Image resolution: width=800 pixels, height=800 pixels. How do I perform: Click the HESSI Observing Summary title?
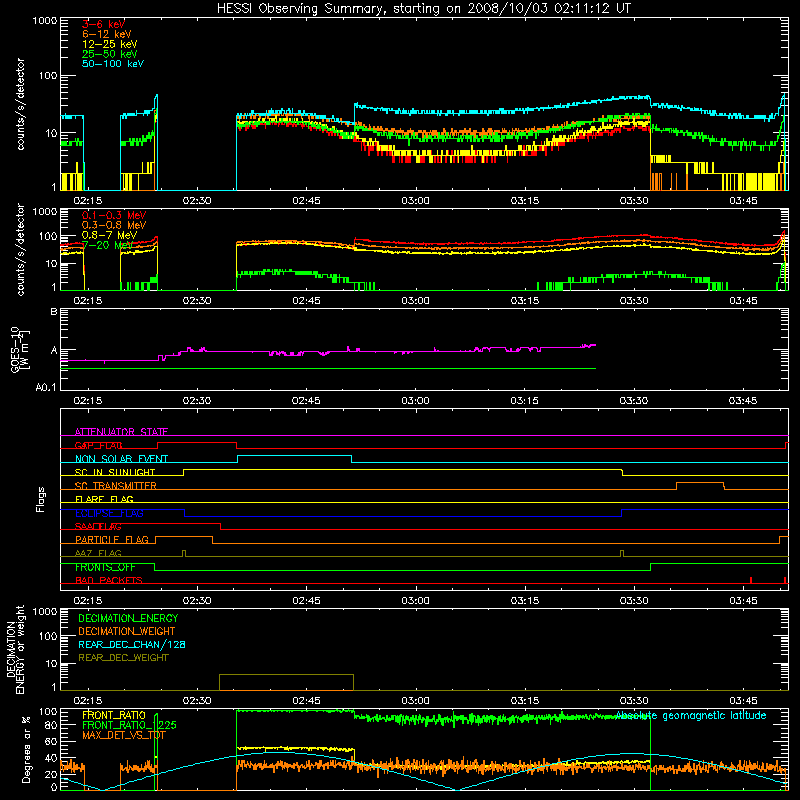coord(423,9)
